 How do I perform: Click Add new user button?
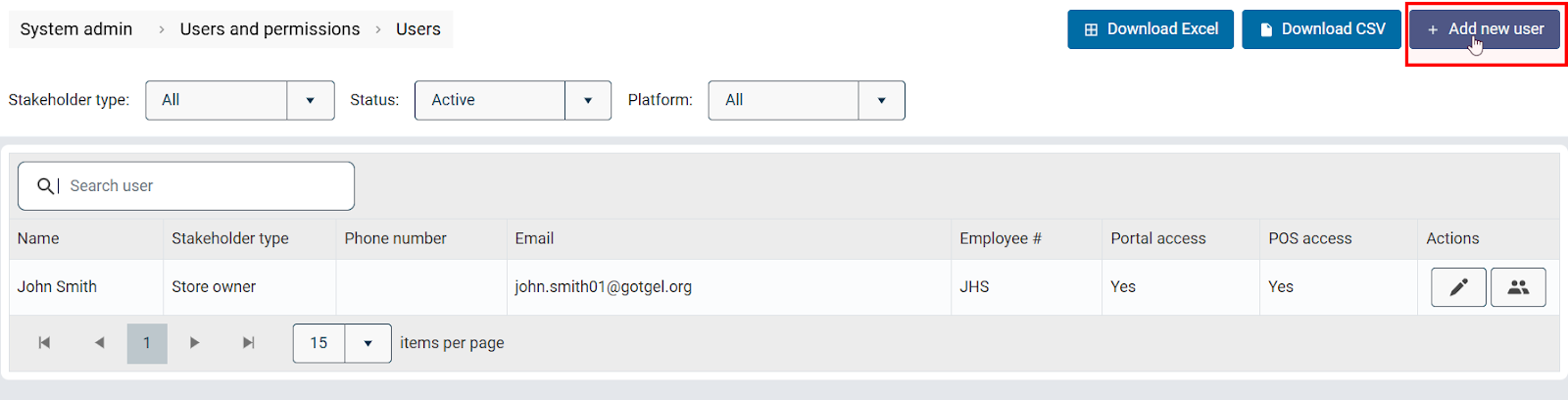tap(1486, 29)
